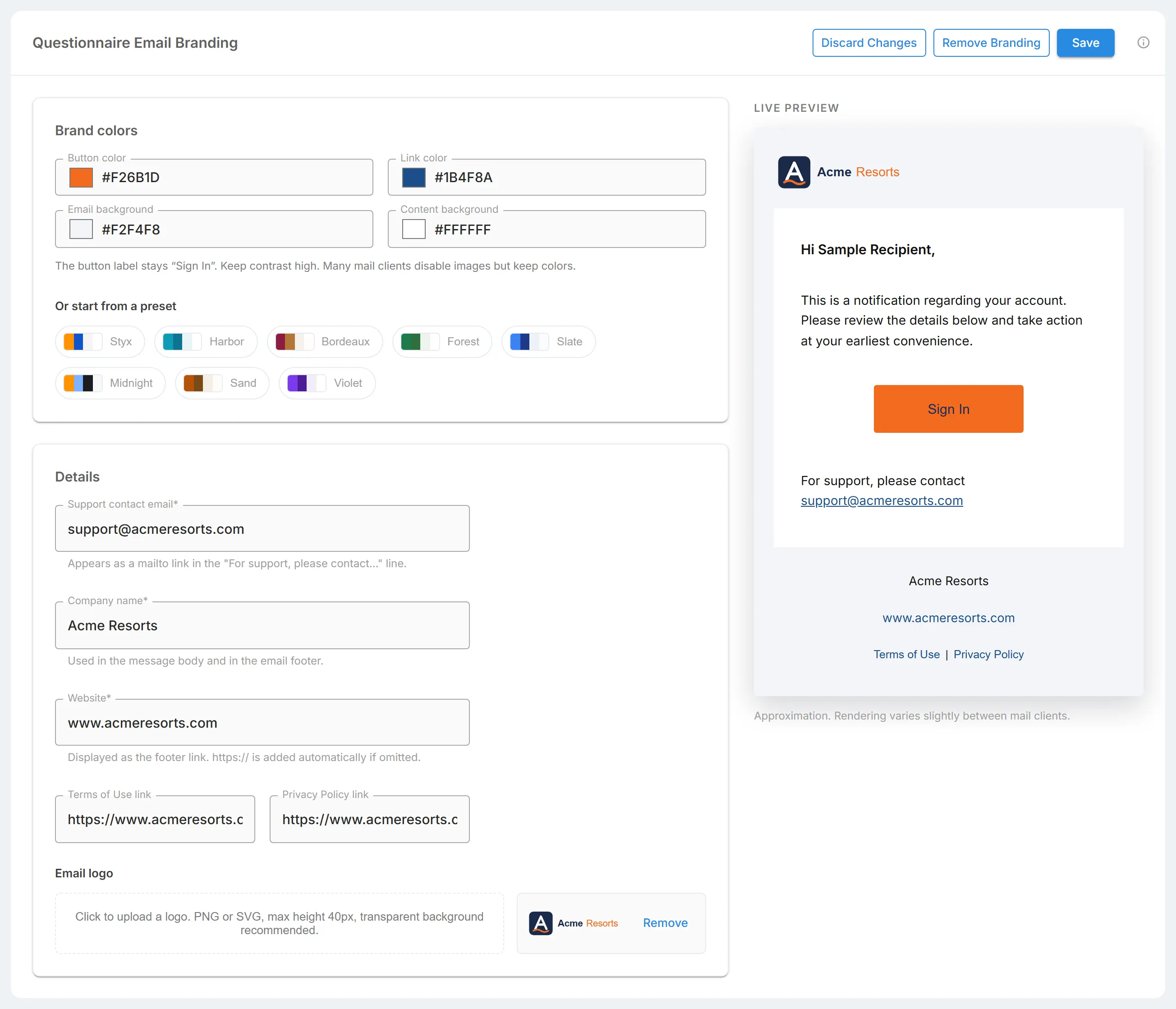The image size is (1176, 1009).
Task: Open Privacy Policy link in preview
Action: coord(988,654)
